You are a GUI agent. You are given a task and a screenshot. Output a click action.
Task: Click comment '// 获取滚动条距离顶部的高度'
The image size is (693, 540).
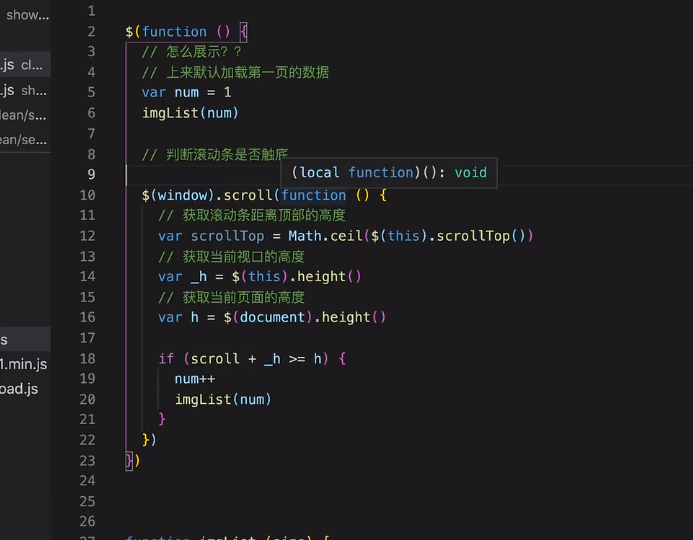pyautogui.click(x=252, y=215)
